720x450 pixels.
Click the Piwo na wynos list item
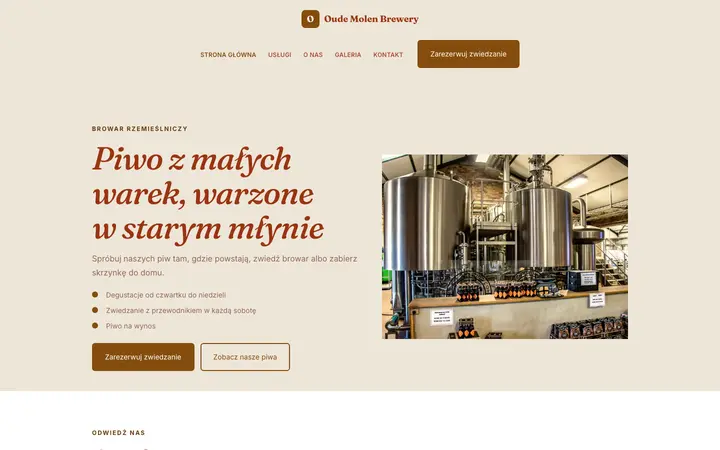[x=131, y=326]
